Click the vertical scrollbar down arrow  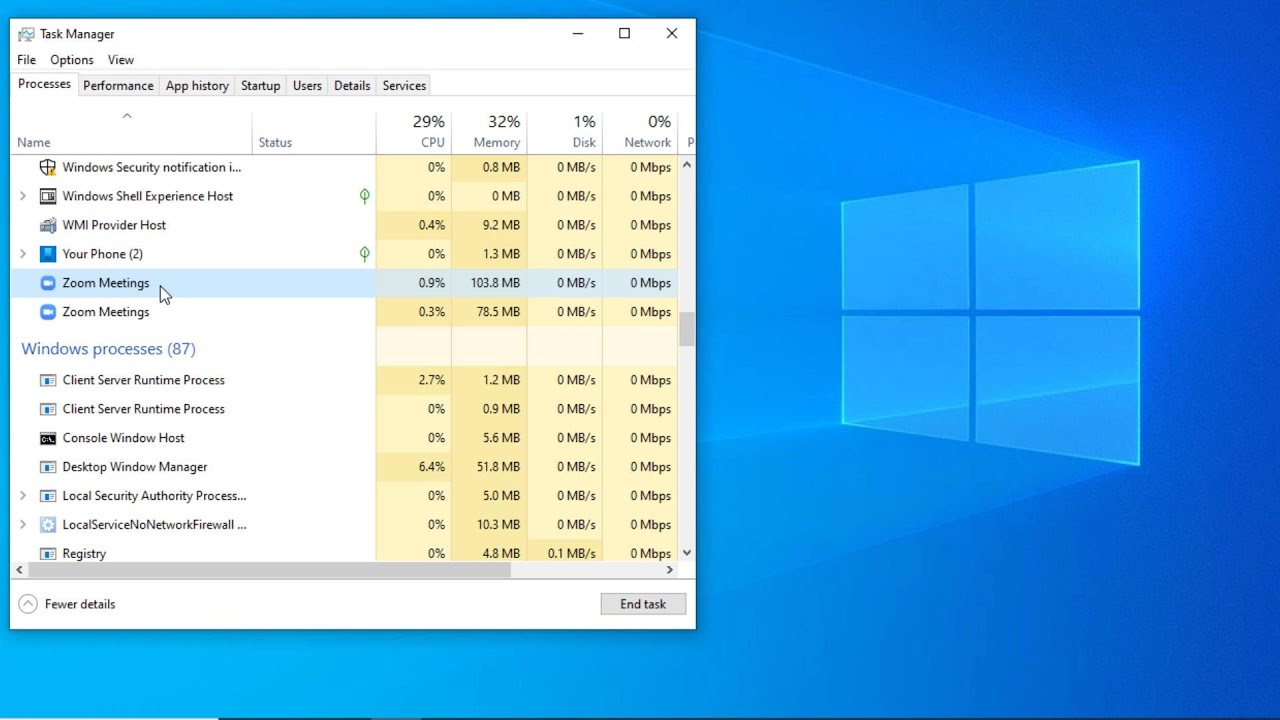(x=686, y=553)
